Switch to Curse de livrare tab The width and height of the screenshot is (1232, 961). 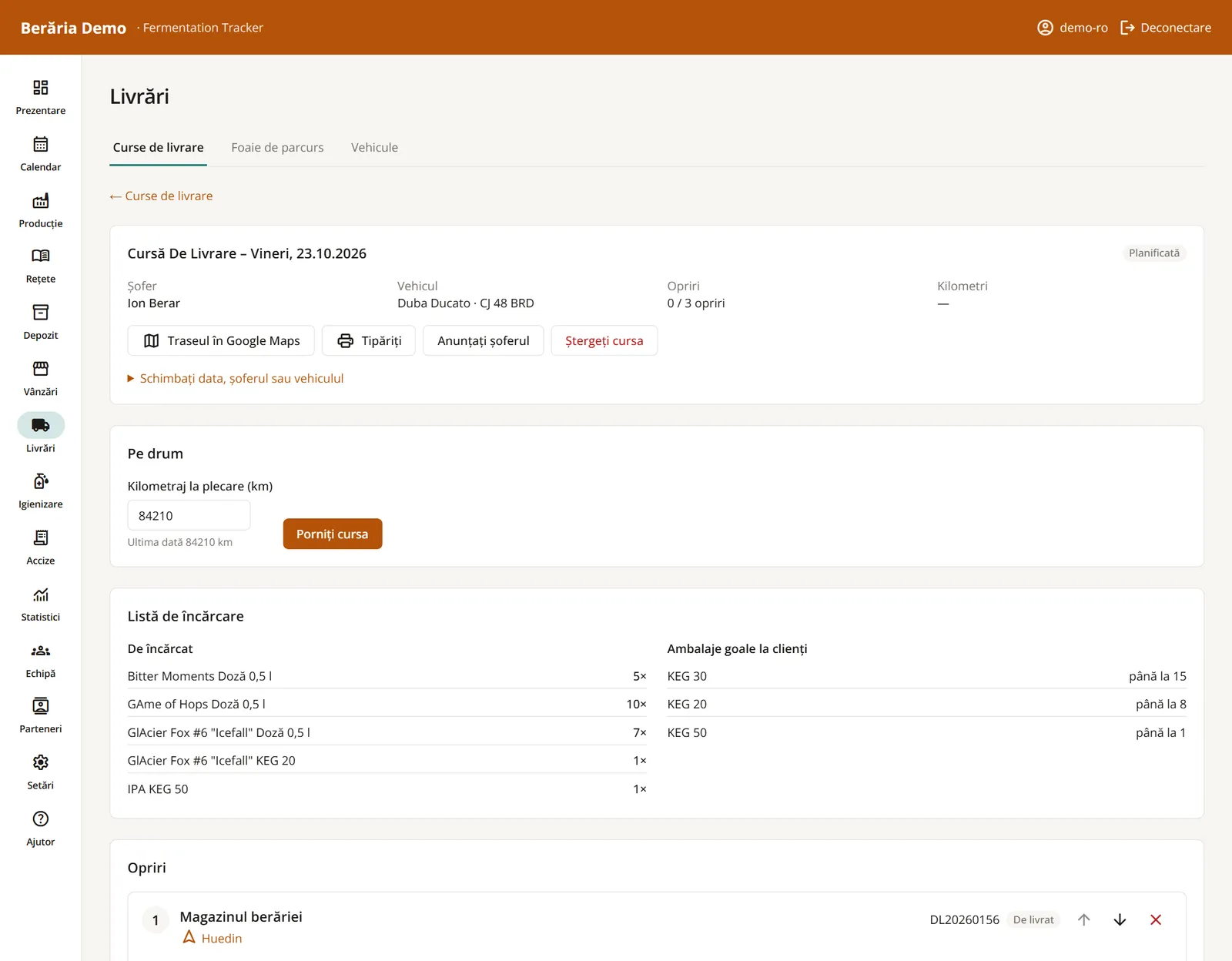[x=159, y=147]
